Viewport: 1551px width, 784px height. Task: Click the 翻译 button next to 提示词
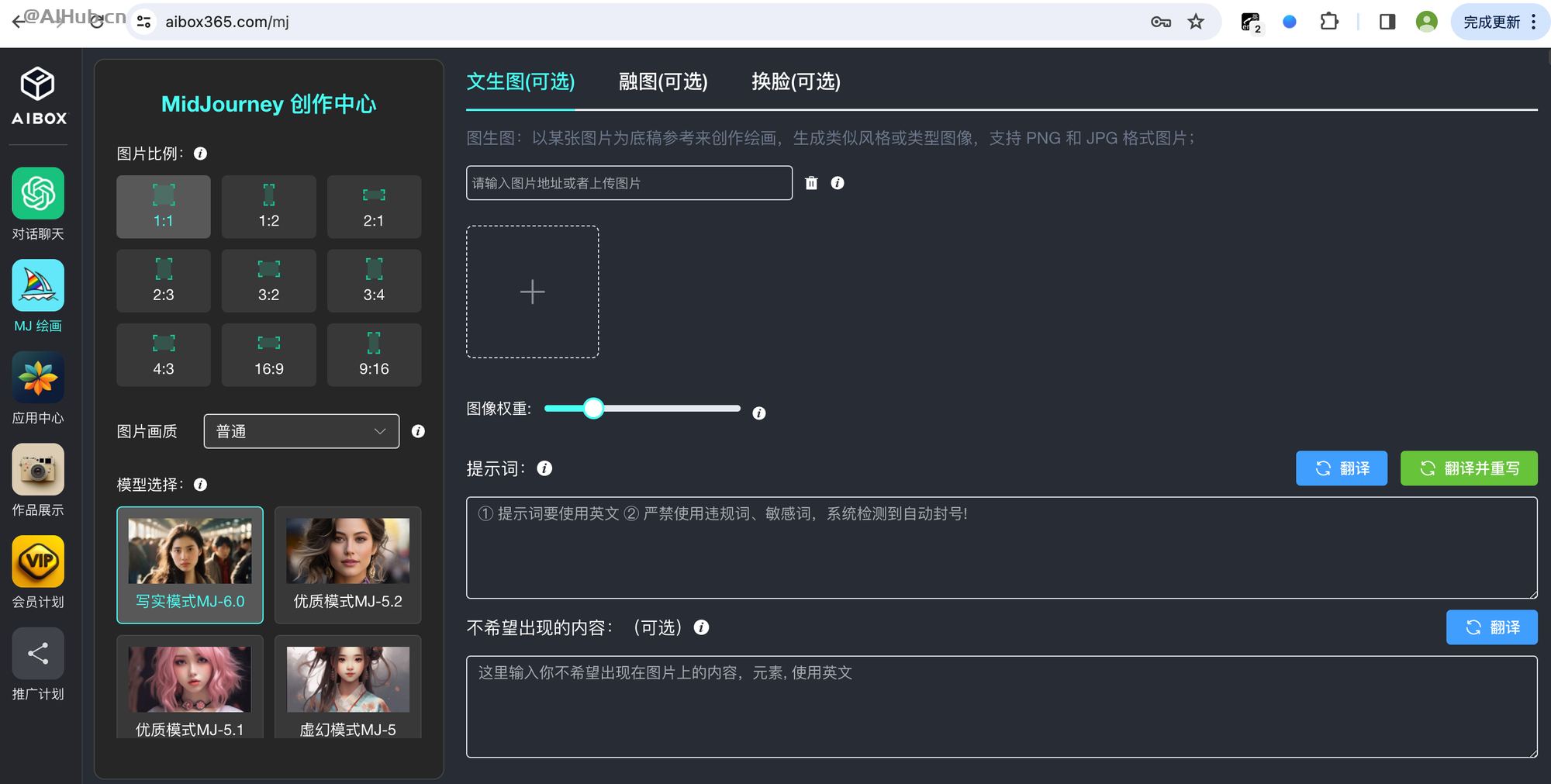click(1342, 468)
